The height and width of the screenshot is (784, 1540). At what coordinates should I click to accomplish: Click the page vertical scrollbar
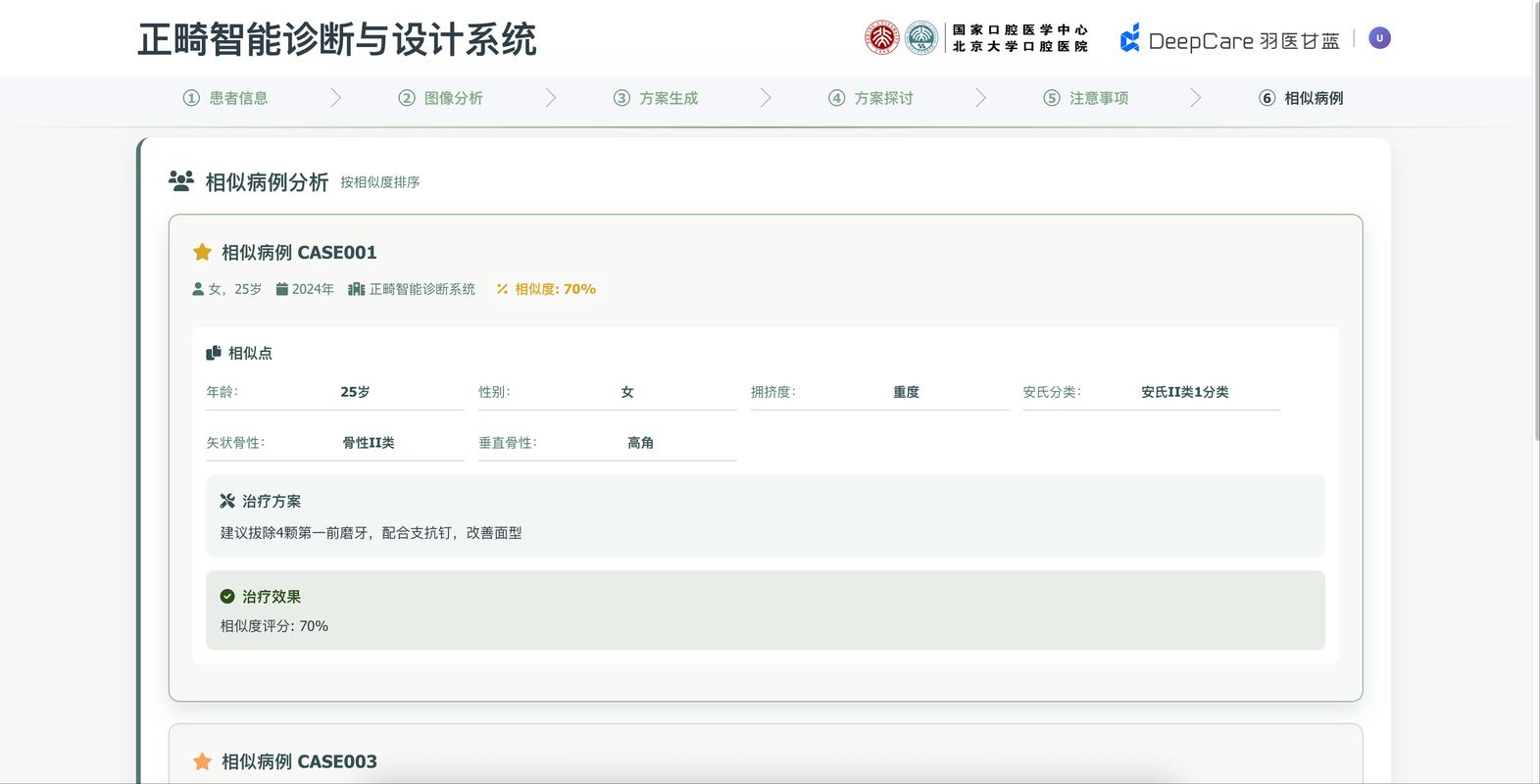1536,220
